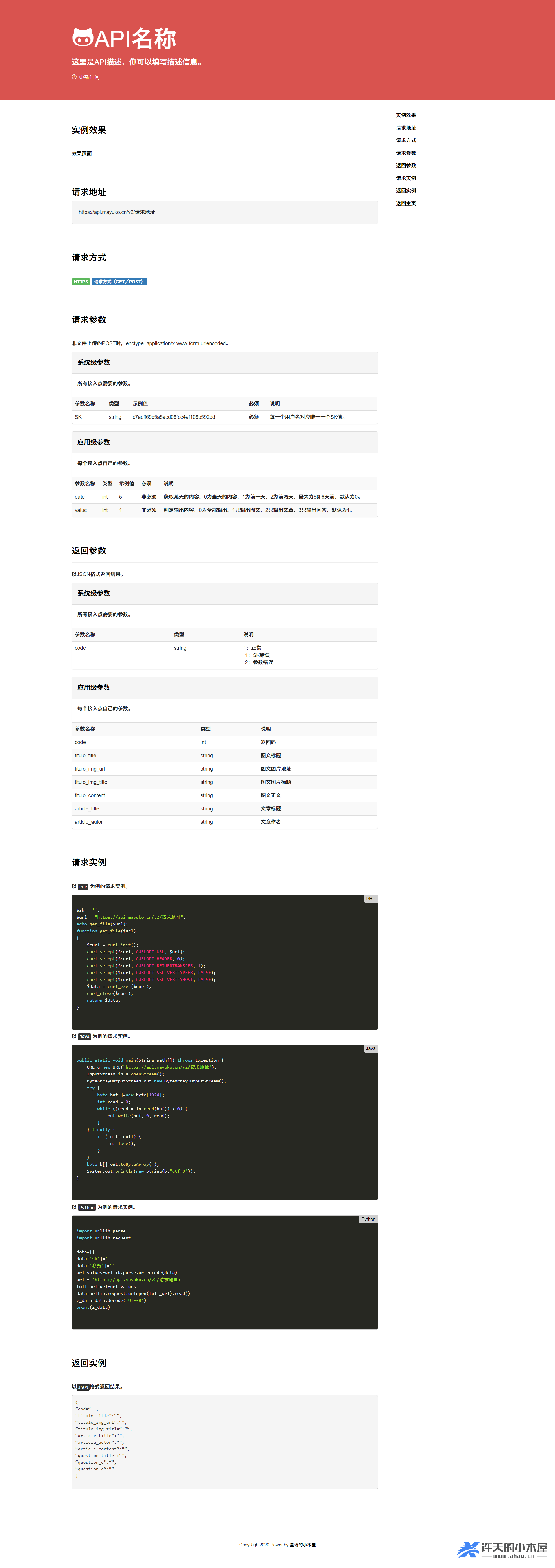The height and width of the screenshot is (1568, 555).
Task: Click the value parameter description 判定输出内容
Action: pyautogui.click(x=259, y=510)
